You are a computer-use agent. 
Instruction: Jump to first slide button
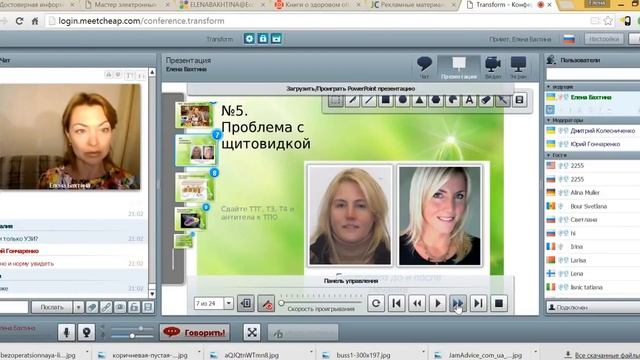pos(396,303)
